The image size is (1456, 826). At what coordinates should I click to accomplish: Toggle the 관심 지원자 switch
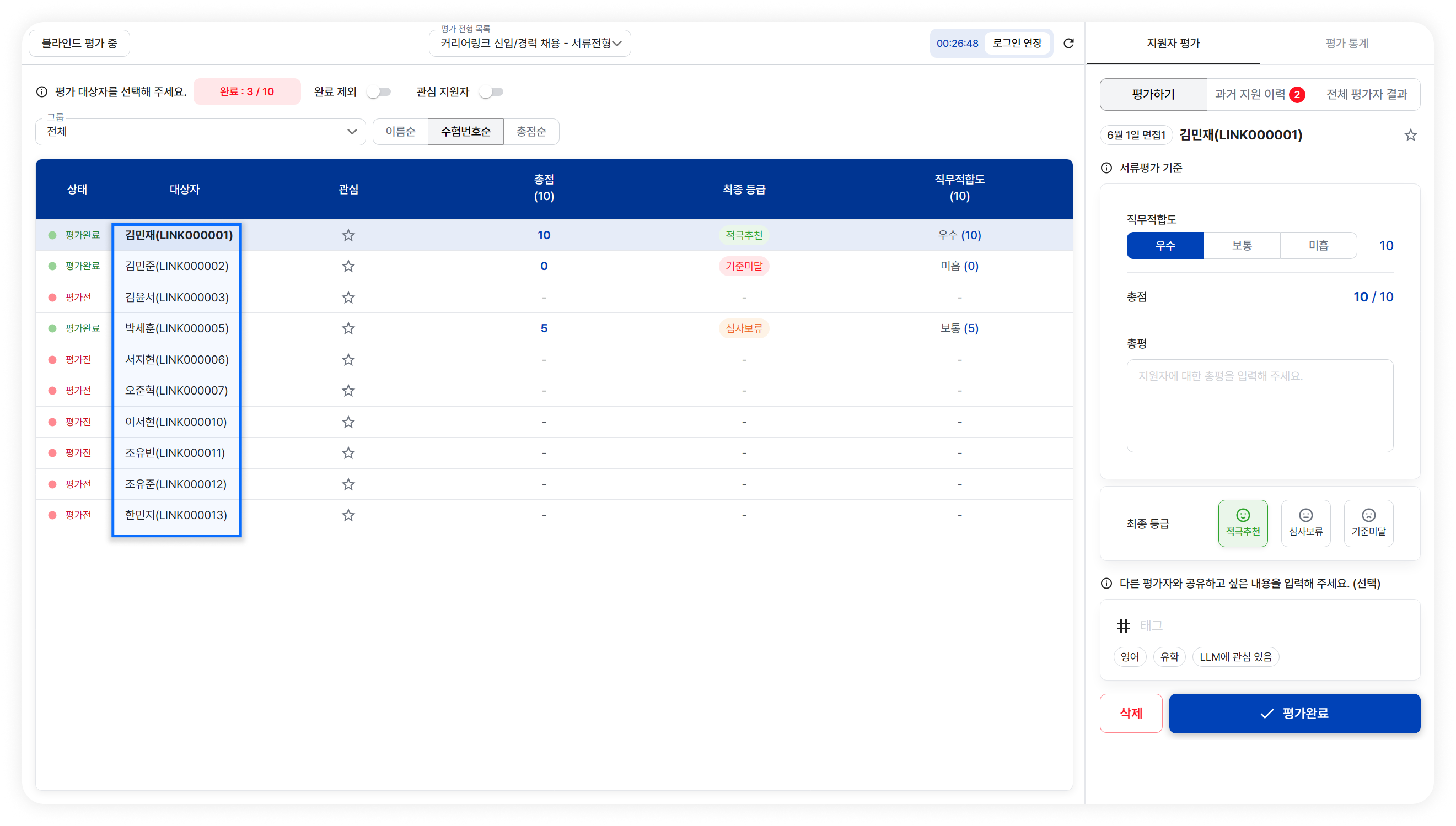click(491, 92)
